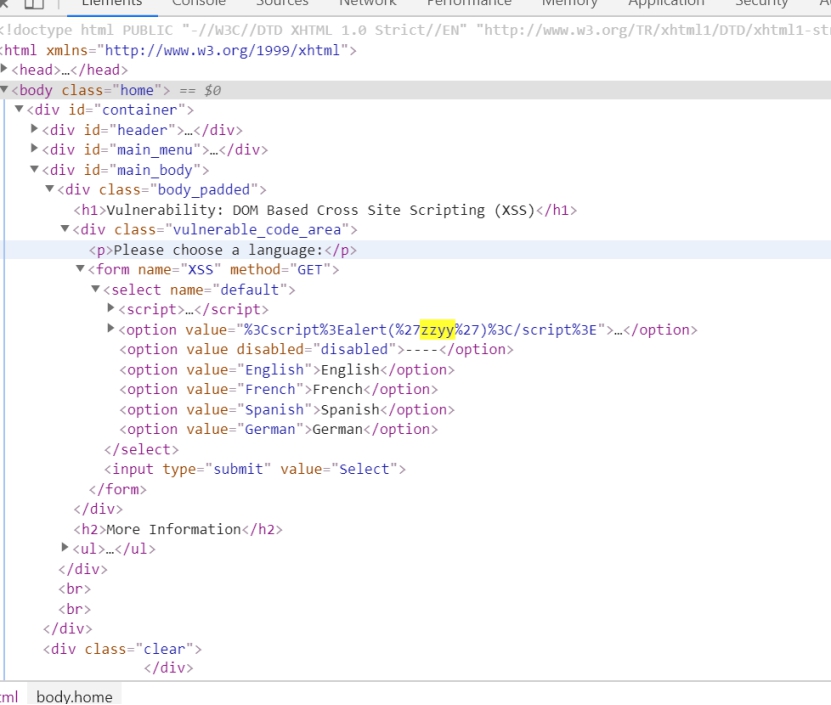Select the h2 More Information line
831x705 pixels.
click(x=178, y=529)
